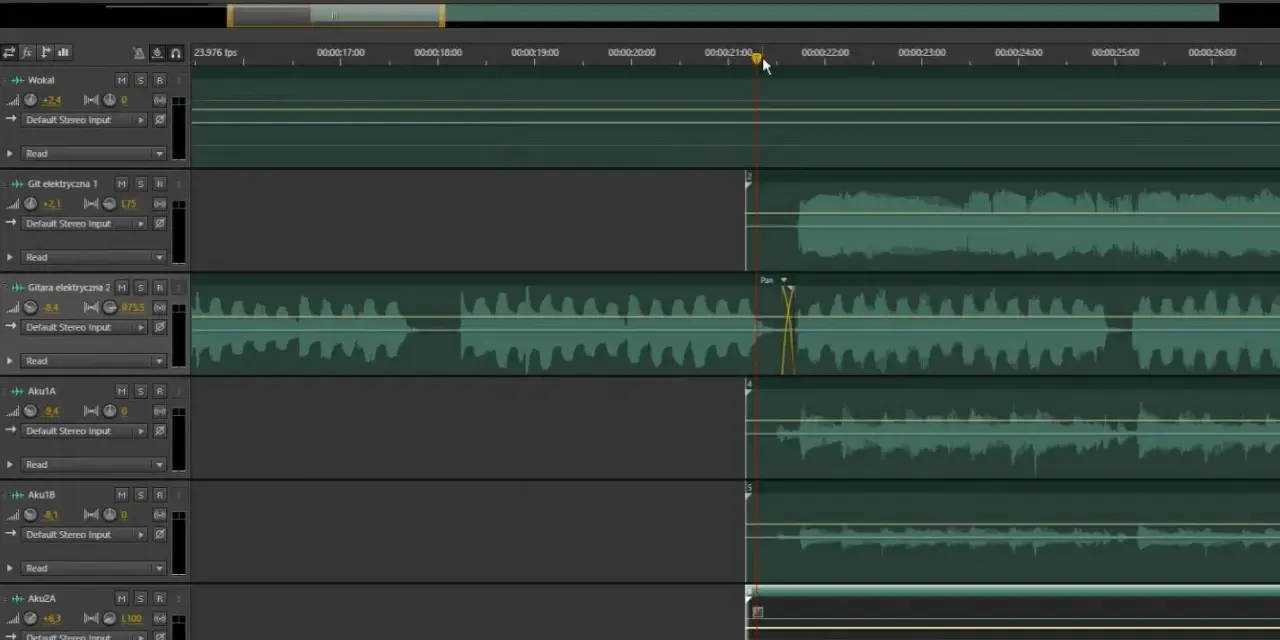Viewport: 1280px width, 640px height.
Task: Solo the Wokal track
Action: [141, 80]
